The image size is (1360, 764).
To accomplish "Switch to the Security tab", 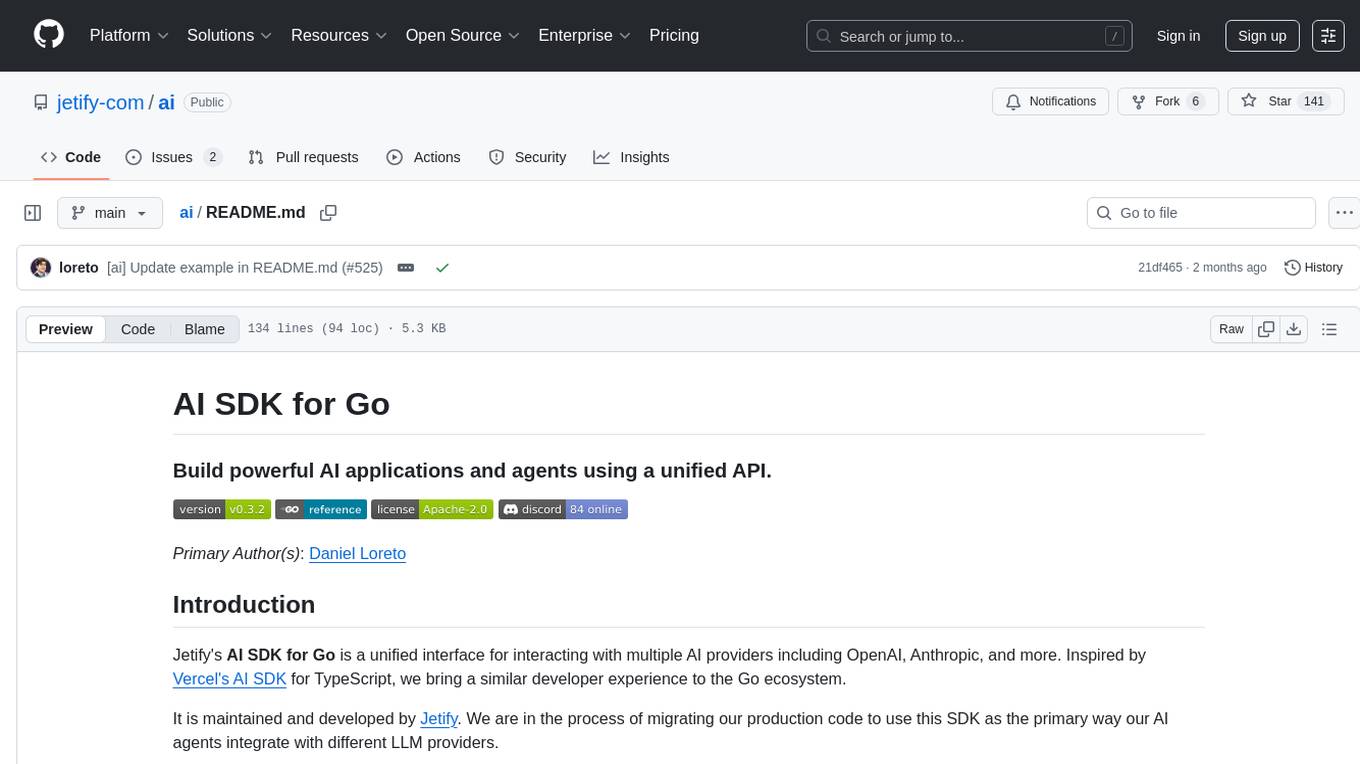I will 527,157.
